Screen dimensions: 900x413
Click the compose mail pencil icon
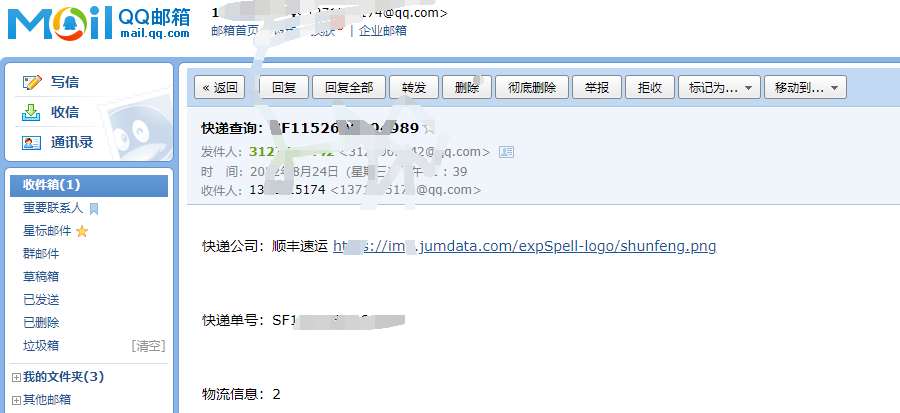pyautogui.click(x=32, y=82)
